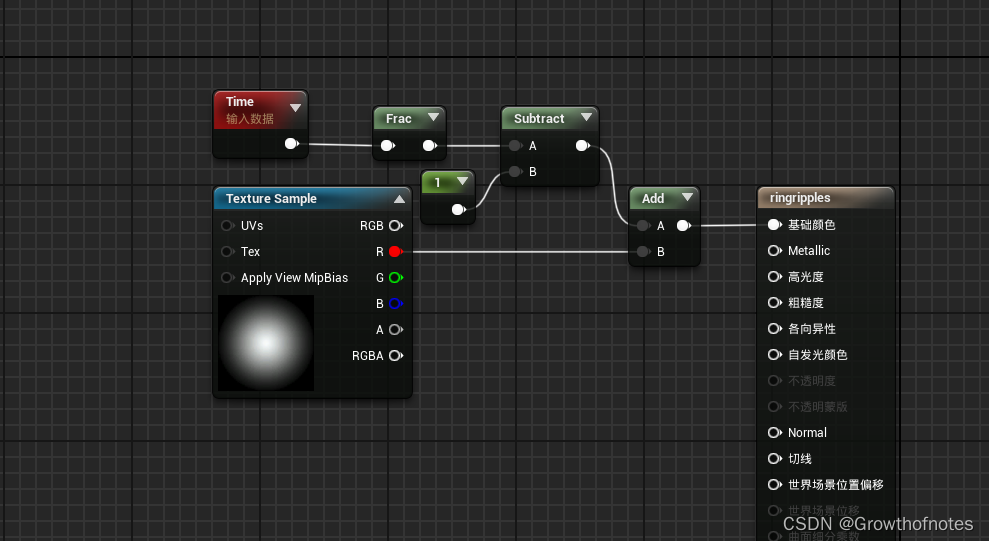Expand the Time node dropdown arrow
Image resolution: width=989 pixels, height=541 pixels.
[295, 108]
